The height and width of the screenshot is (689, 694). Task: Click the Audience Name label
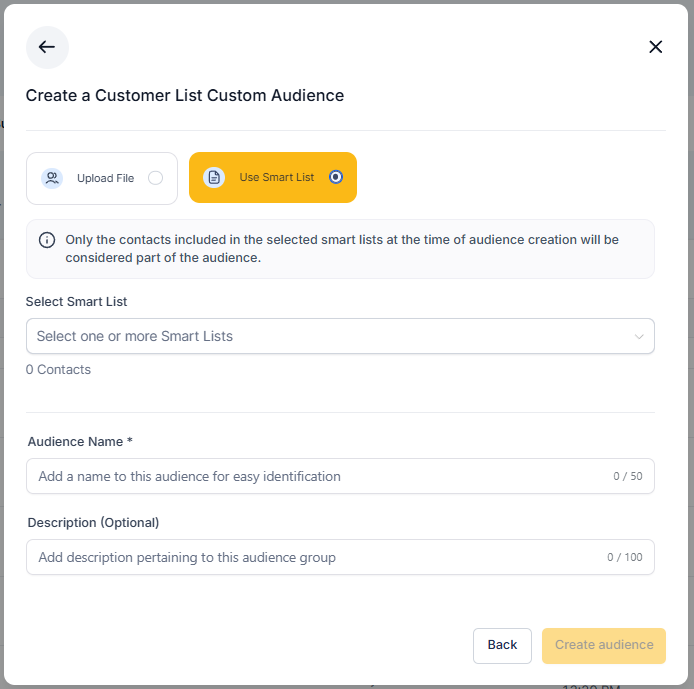(x=80, y=441)
